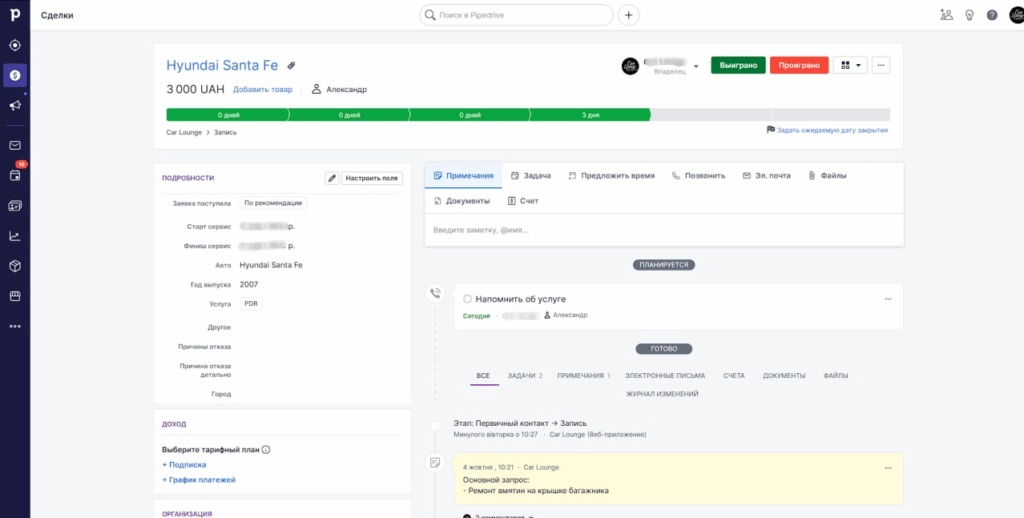
Task: Click the Введите заметку note input
Action: coord(664,230)
